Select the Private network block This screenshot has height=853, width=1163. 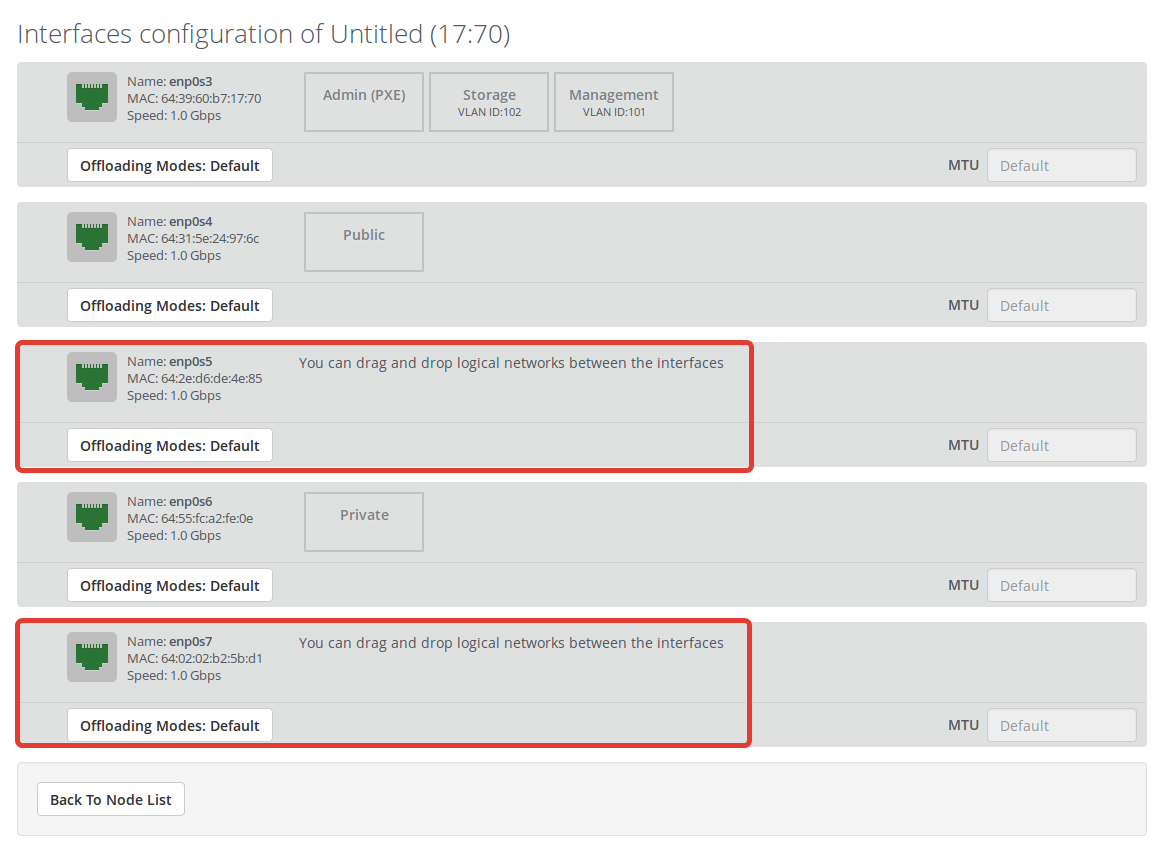[x=364, y=522]
